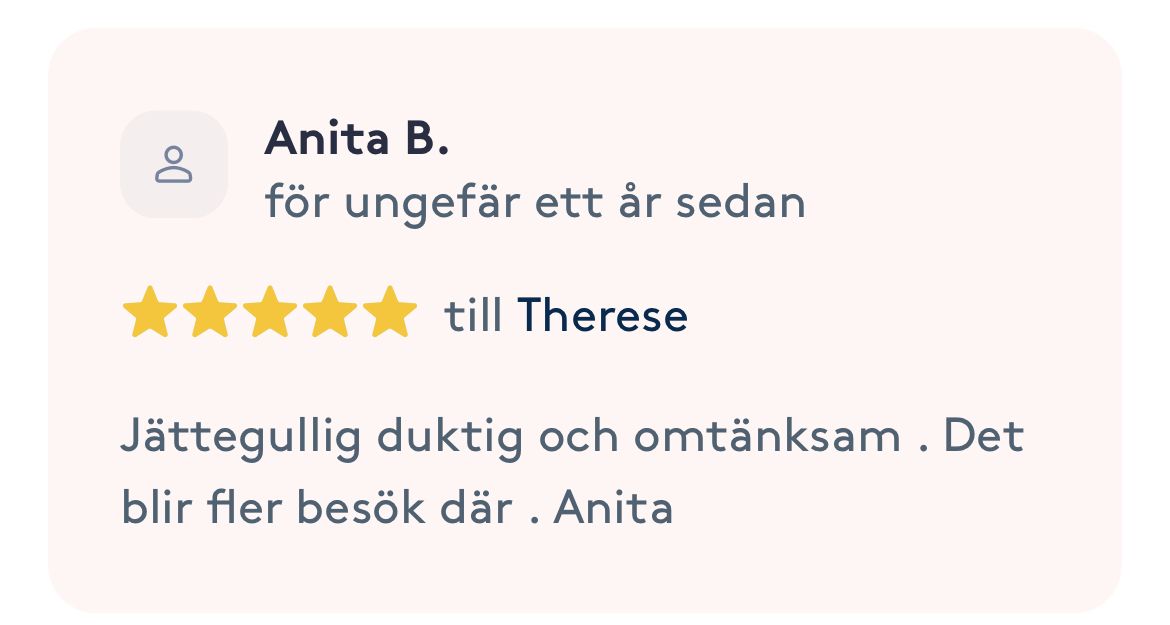Click the first yellow rating star

149,312
